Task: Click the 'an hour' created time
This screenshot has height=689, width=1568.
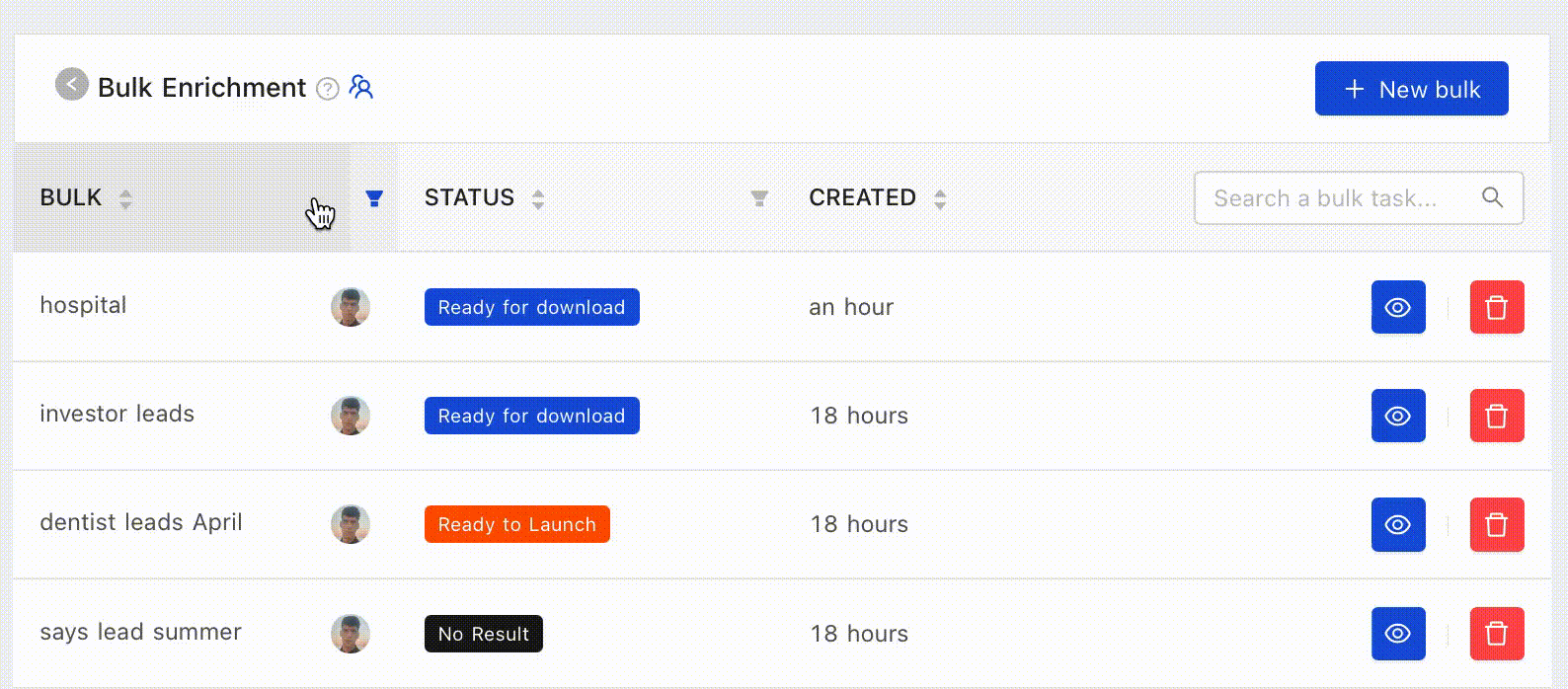Action: pyautogui.click(x=851, y=307)
